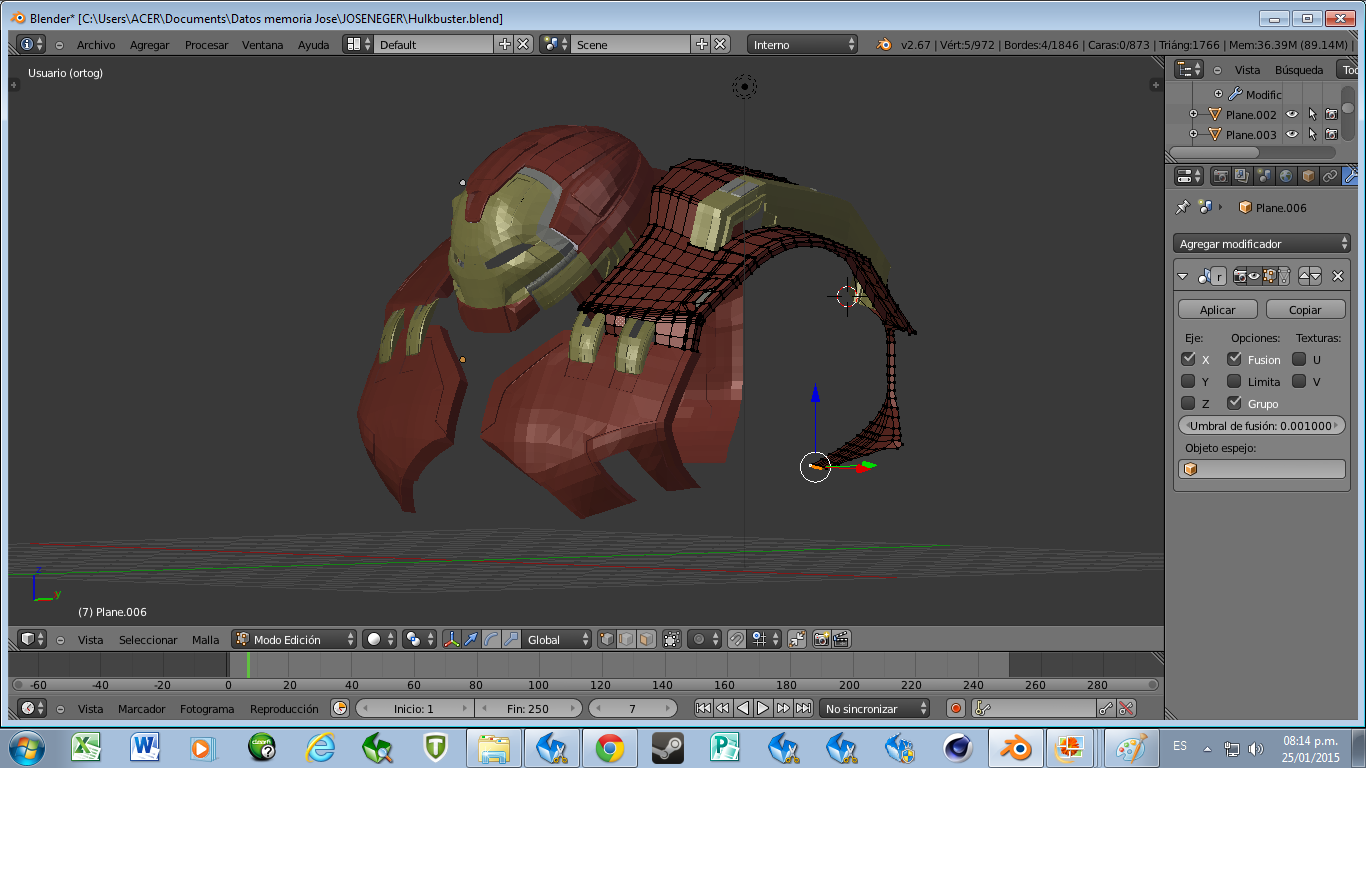Switch to vertex select mode
1366x884 pixels.
click(x=607, y=639)
